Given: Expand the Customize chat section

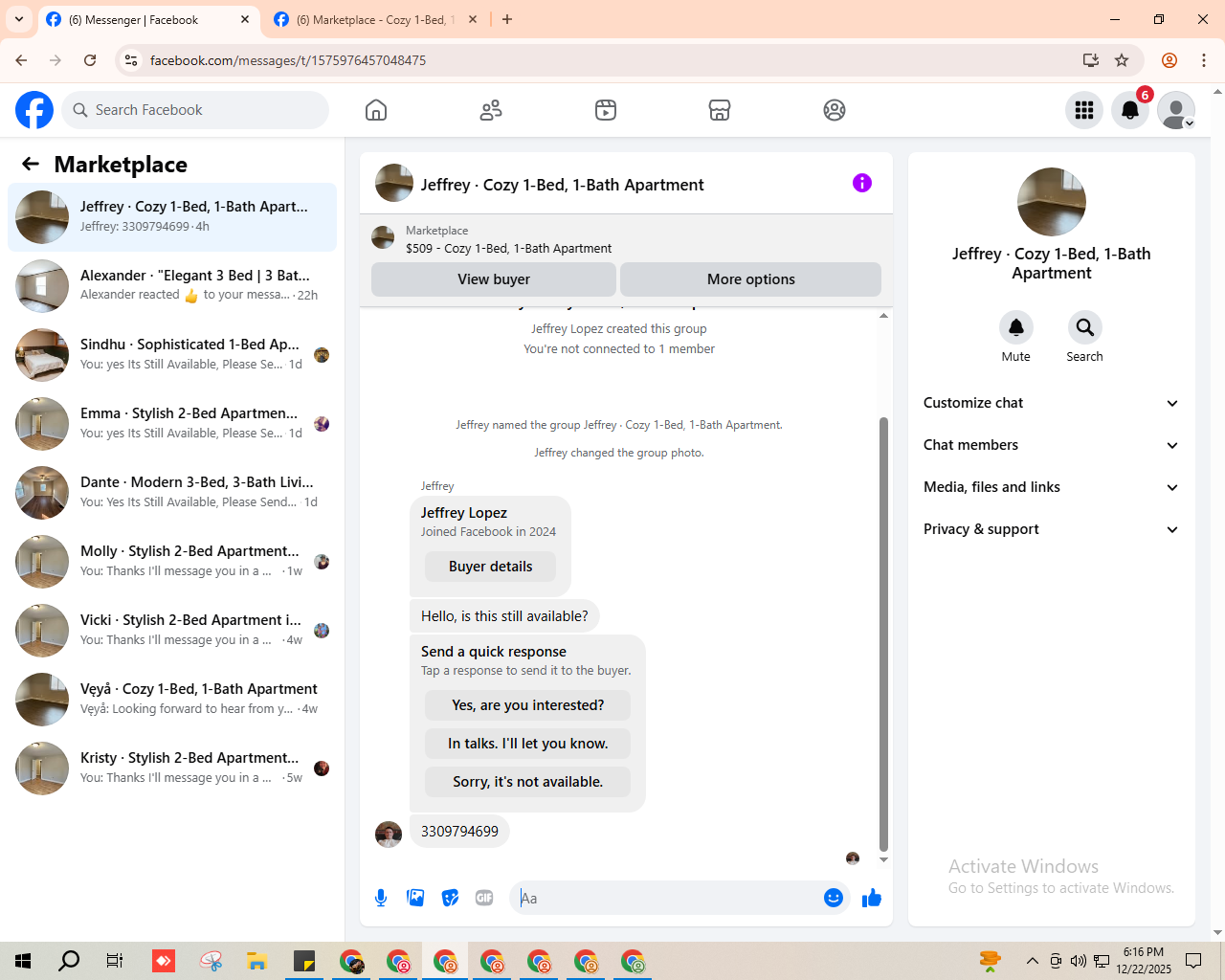Looking at the screenshot, I should [x=1051, y=403].
